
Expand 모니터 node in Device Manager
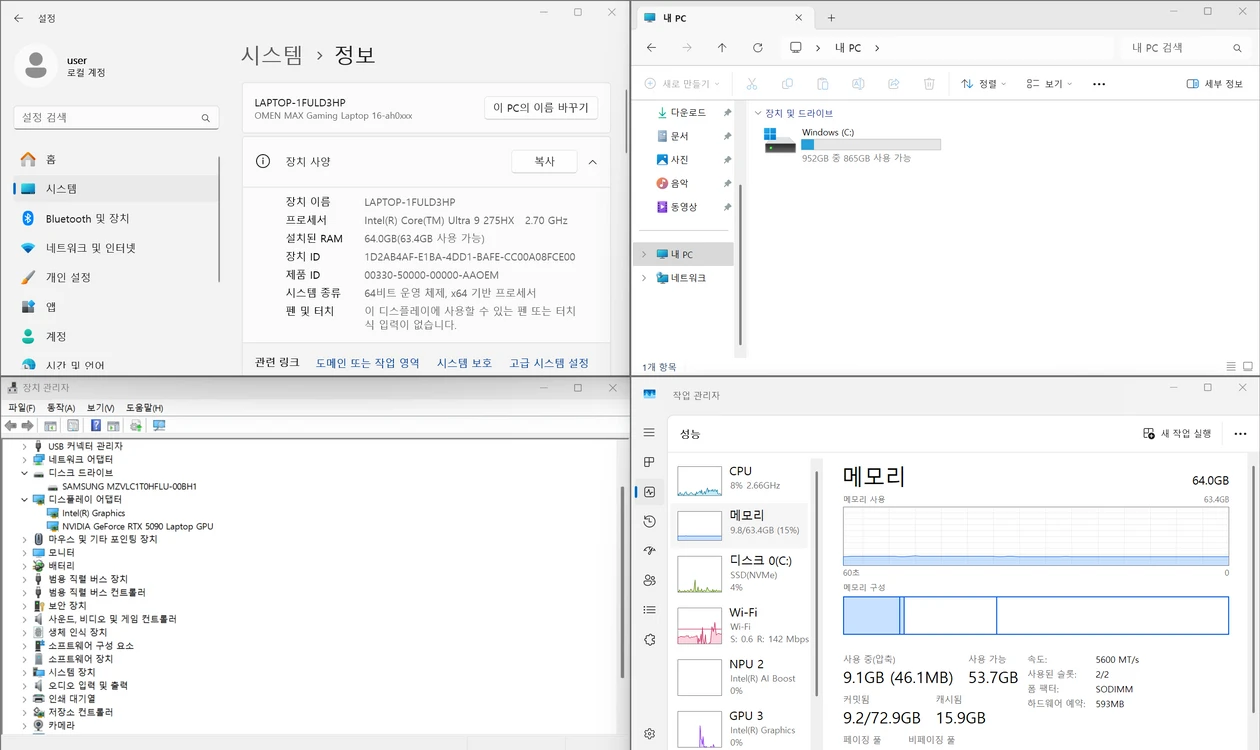pyautogui.click(x=25, y=552)
